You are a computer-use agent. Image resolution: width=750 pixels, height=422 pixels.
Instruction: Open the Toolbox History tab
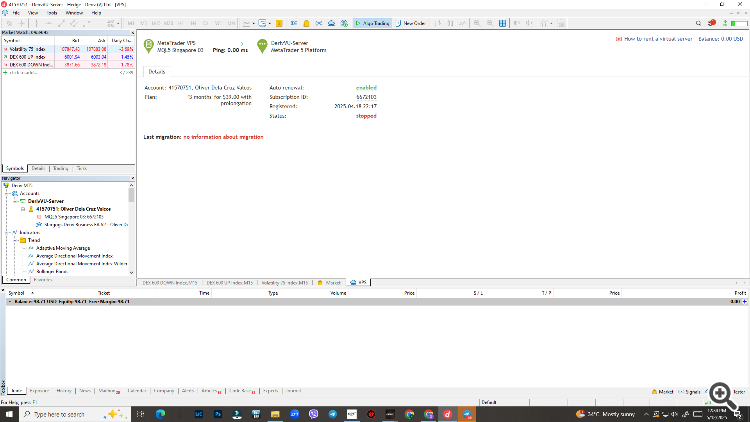[x=64, y=391]
